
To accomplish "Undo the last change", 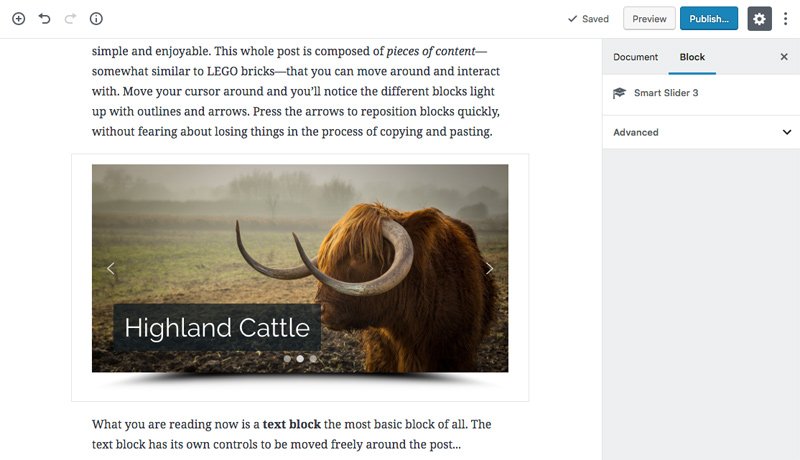I will 44,19.
